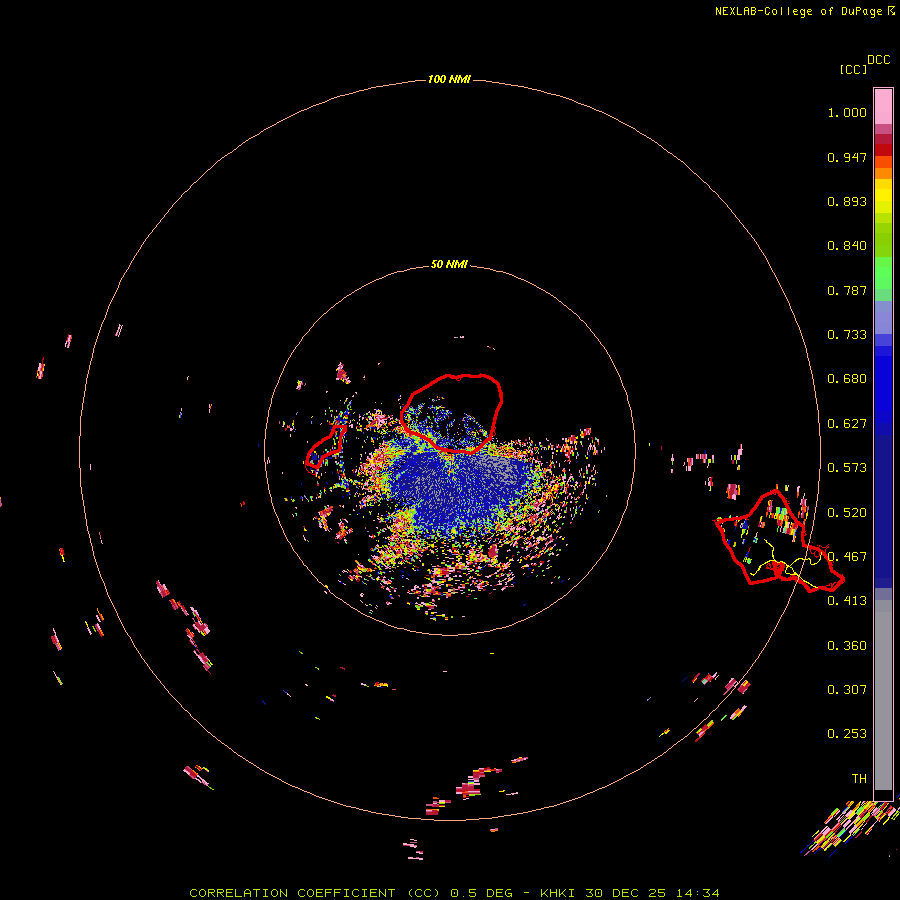The width and height of the screenshot is (900, 900).
Task: Click the TH threshold label on the scale
Action: [x=859, y=779]
